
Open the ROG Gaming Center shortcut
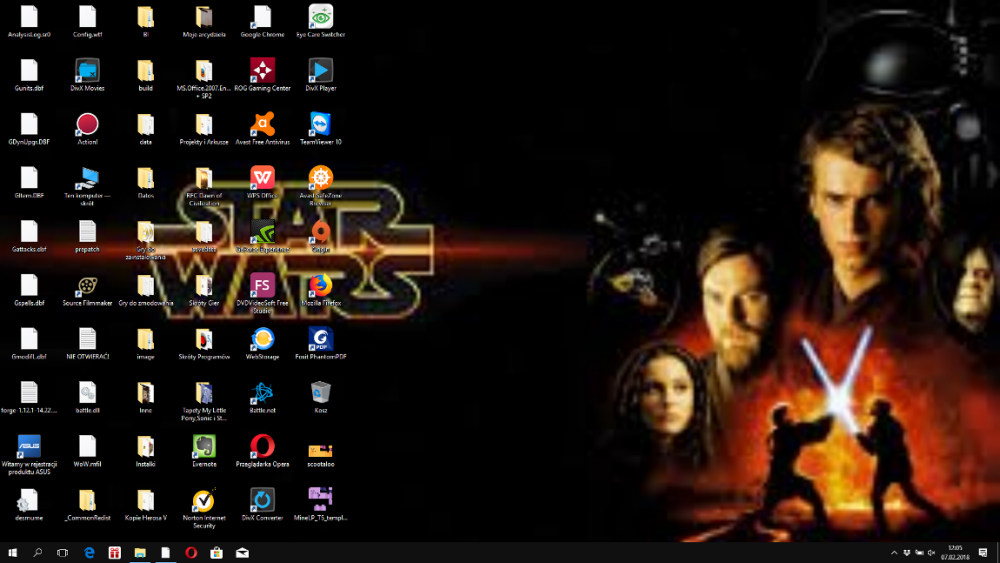[x=262, y=71]
